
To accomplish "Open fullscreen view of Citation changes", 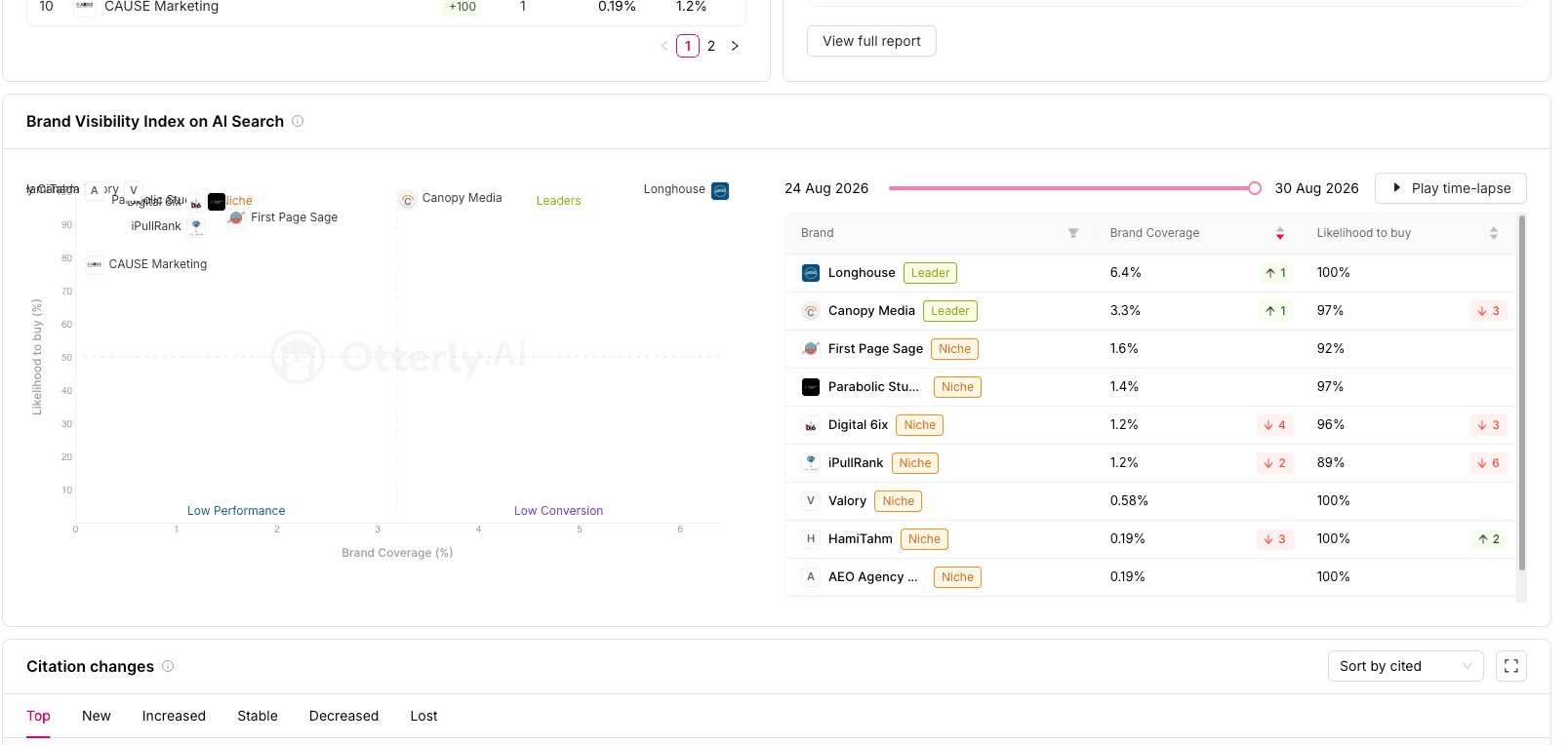I will (1510, 666).
